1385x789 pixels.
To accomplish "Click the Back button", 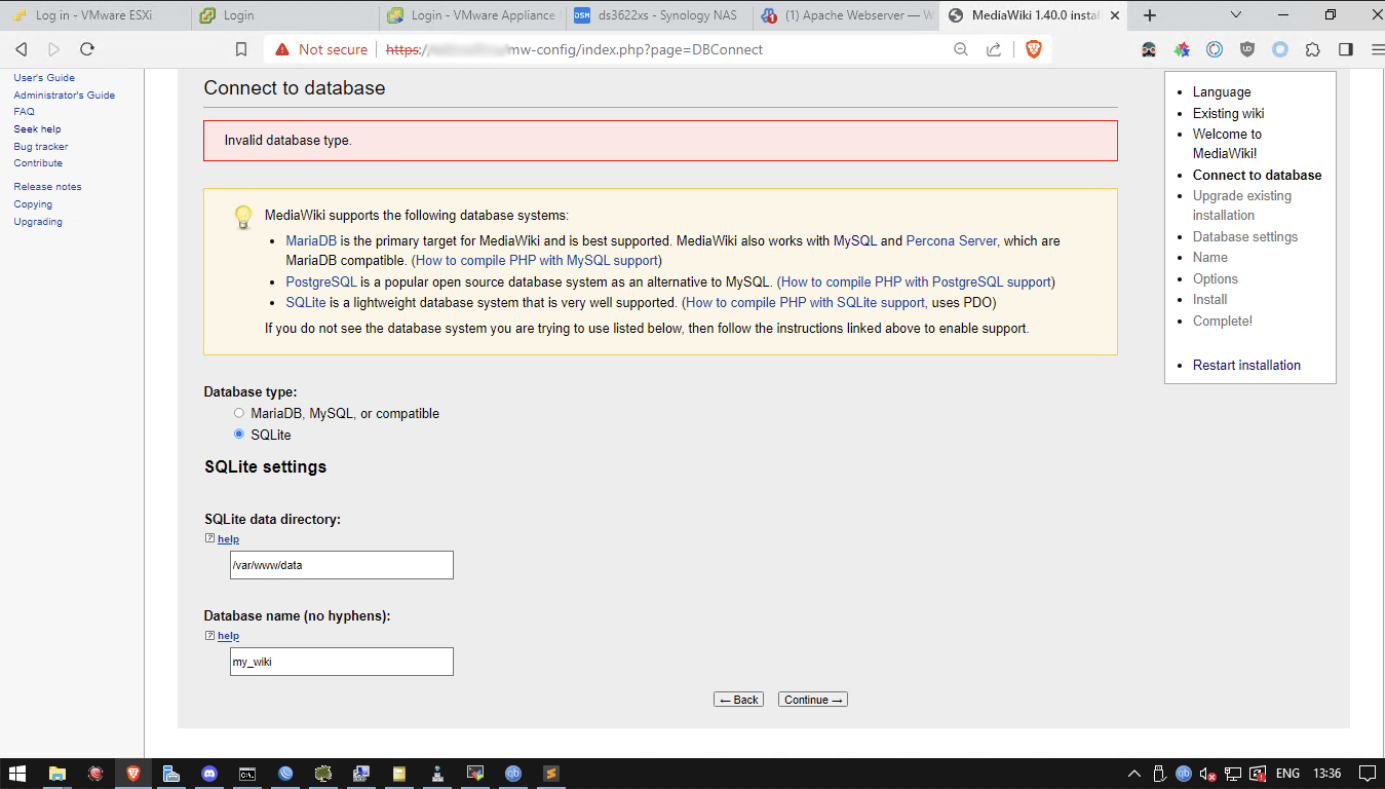I will click(x=739, y=700).
